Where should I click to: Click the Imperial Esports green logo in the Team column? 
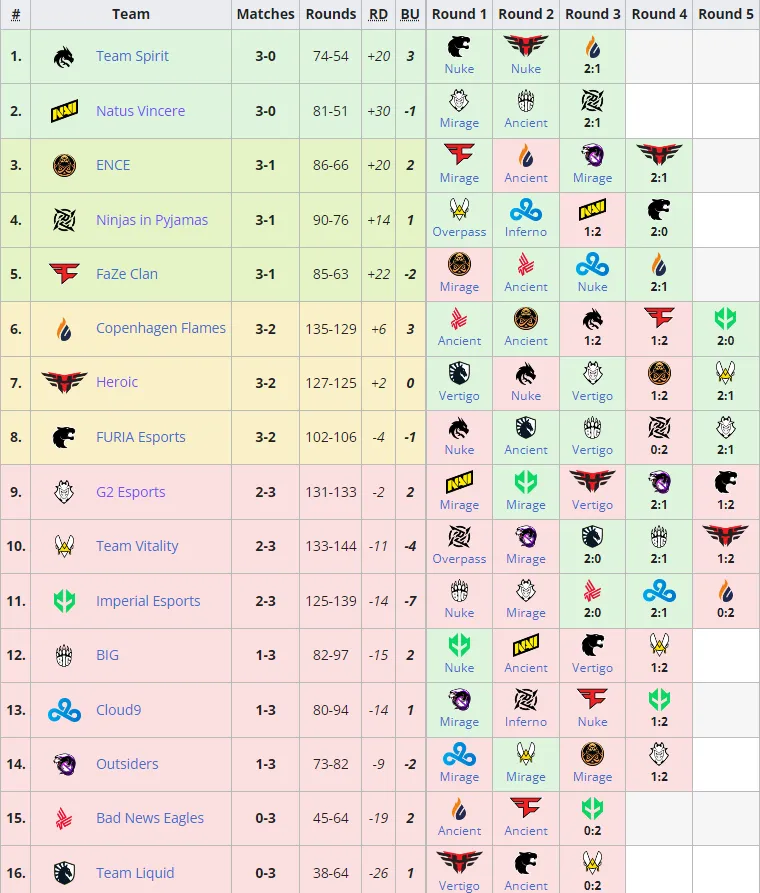[x=64, y=601]
